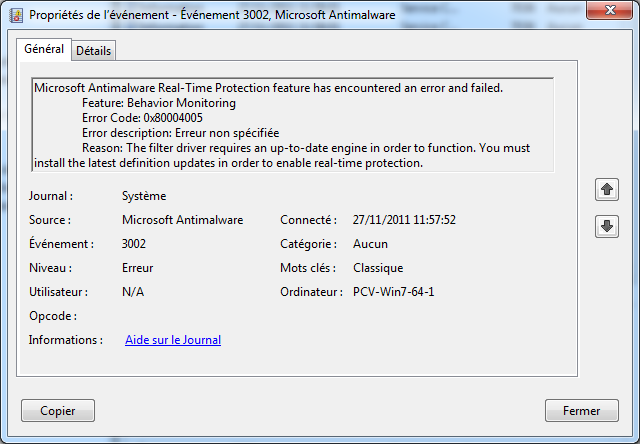Click the event properties title bar icon
The width and height of the screenshot is (640, 444).
16,16
